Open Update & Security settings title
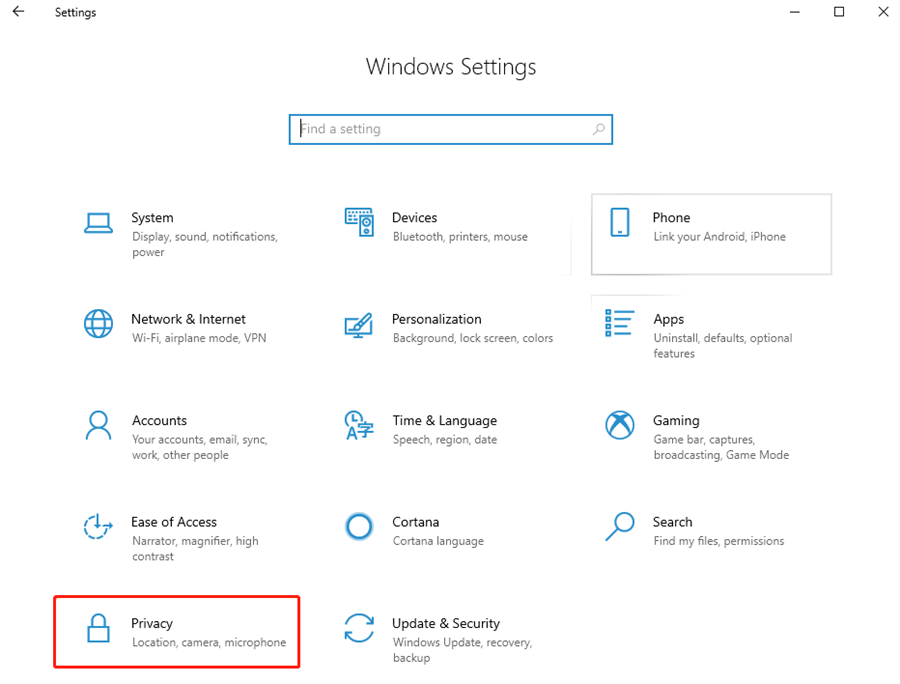 click(446, 624)
